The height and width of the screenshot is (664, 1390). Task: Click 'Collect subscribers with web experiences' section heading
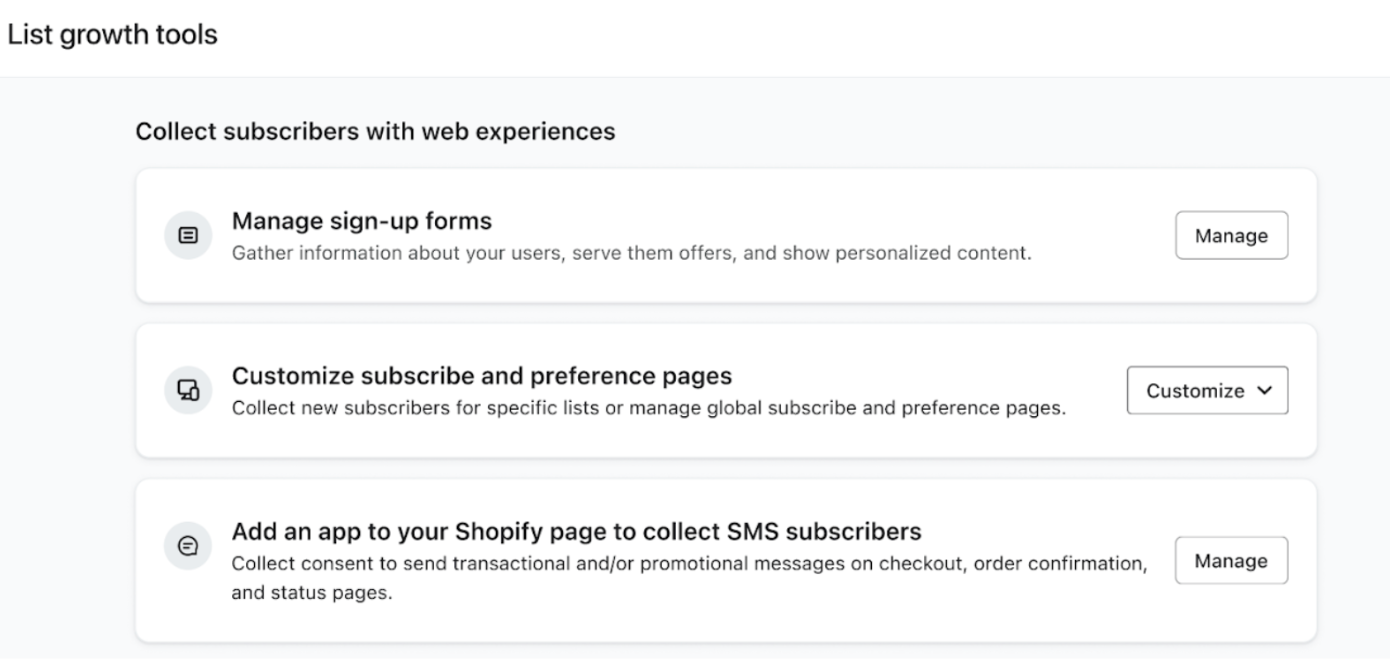[x=375, y=131]
